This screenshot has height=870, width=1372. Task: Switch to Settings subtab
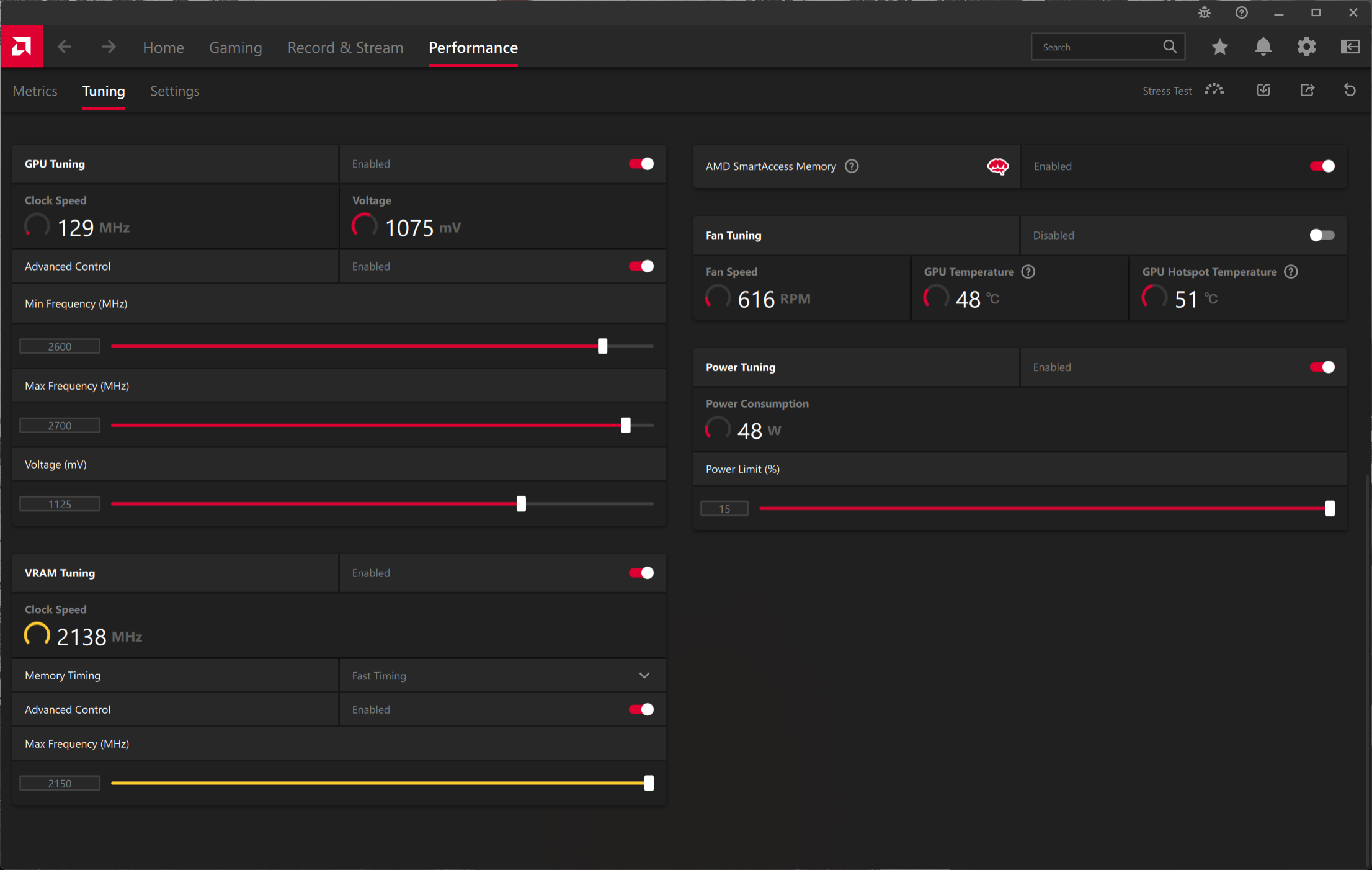pos(175,91)
